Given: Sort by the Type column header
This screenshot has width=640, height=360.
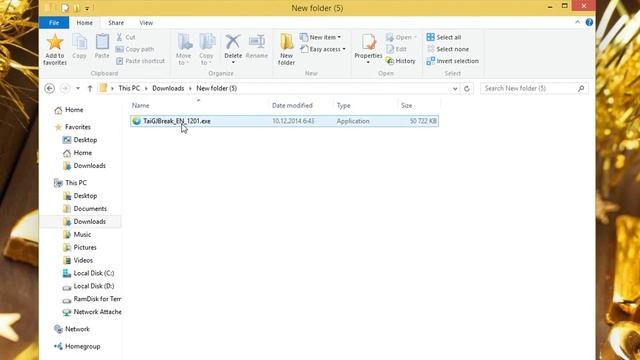Looking at the screenshot, I should tap(344, 105).
